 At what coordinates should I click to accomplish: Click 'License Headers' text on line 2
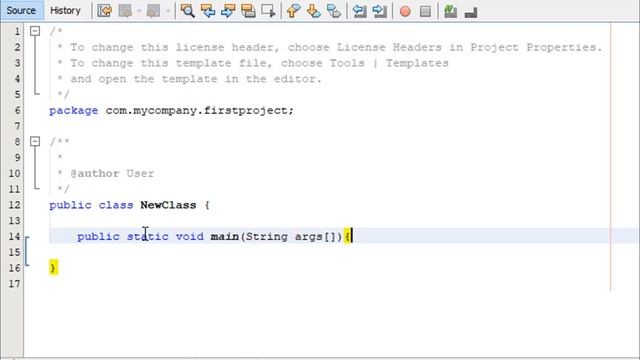click(389, 47)
